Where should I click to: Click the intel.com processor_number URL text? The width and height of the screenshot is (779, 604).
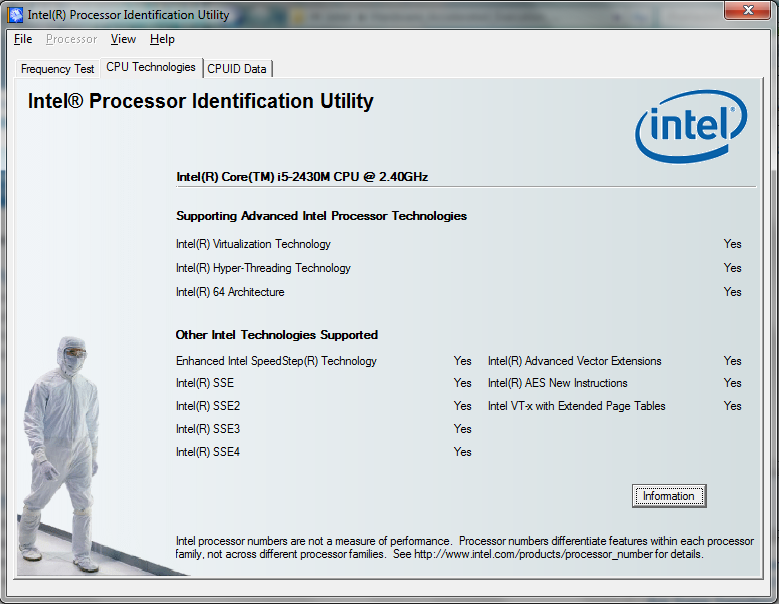coord(533,554)
